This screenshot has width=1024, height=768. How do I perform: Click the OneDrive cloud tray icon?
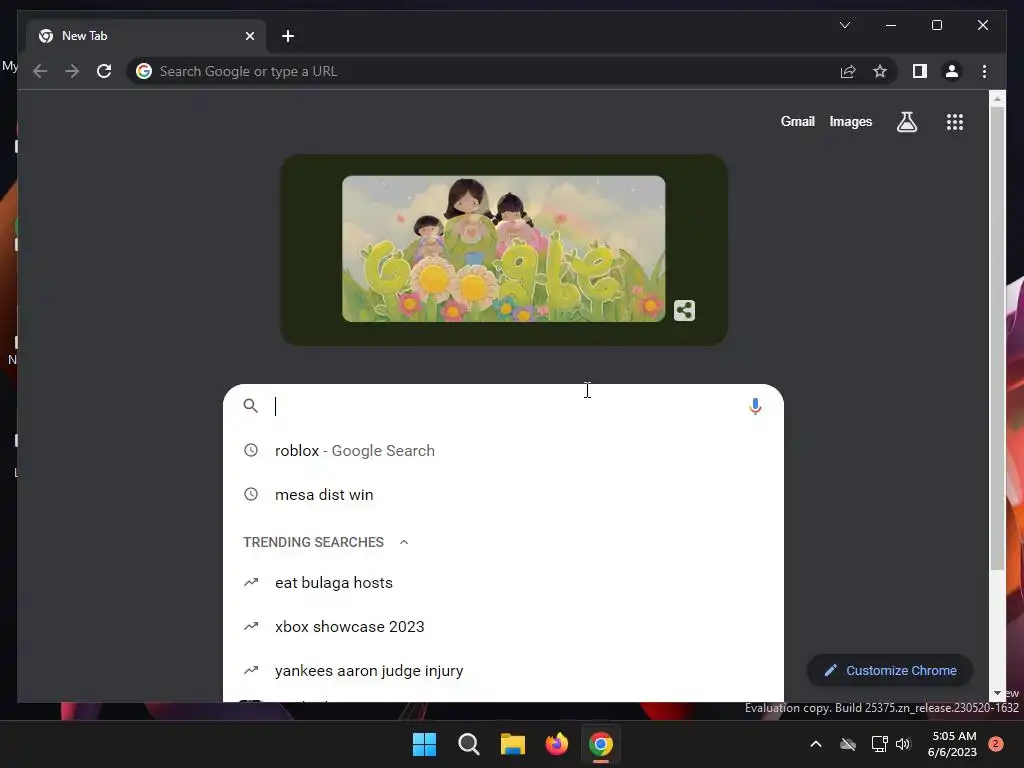point(848,744)
